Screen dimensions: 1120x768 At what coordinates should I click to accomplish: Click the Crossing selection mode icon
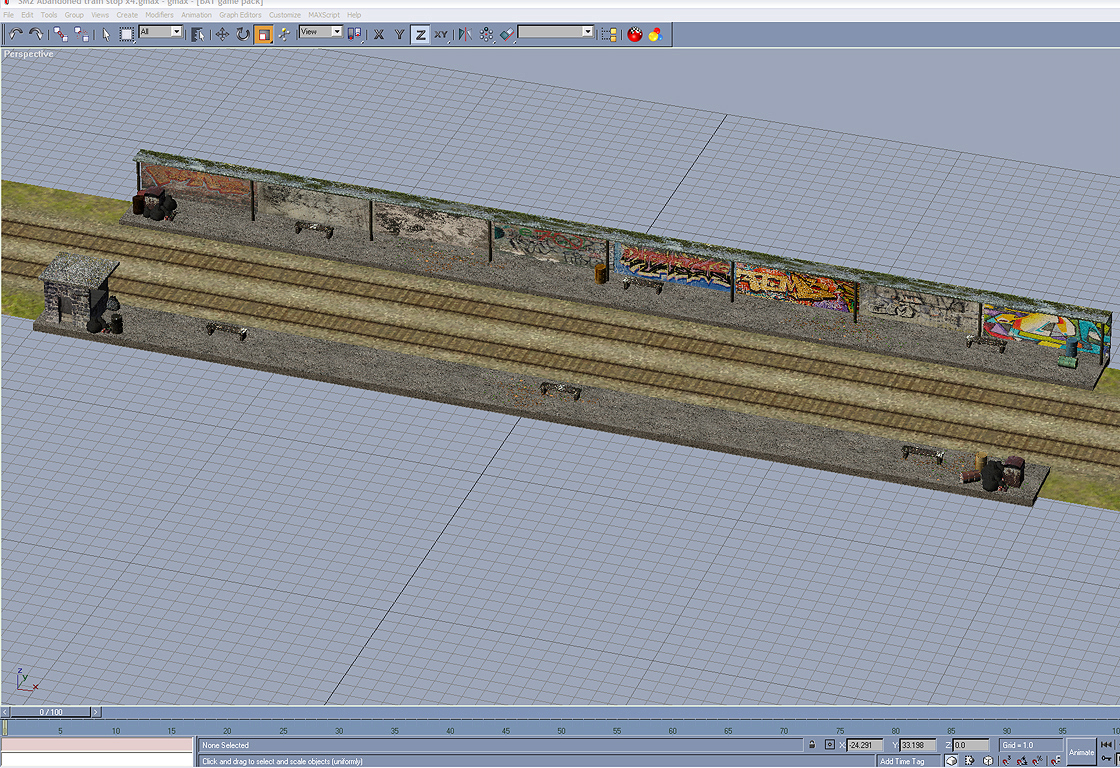(x=969, y=761)
